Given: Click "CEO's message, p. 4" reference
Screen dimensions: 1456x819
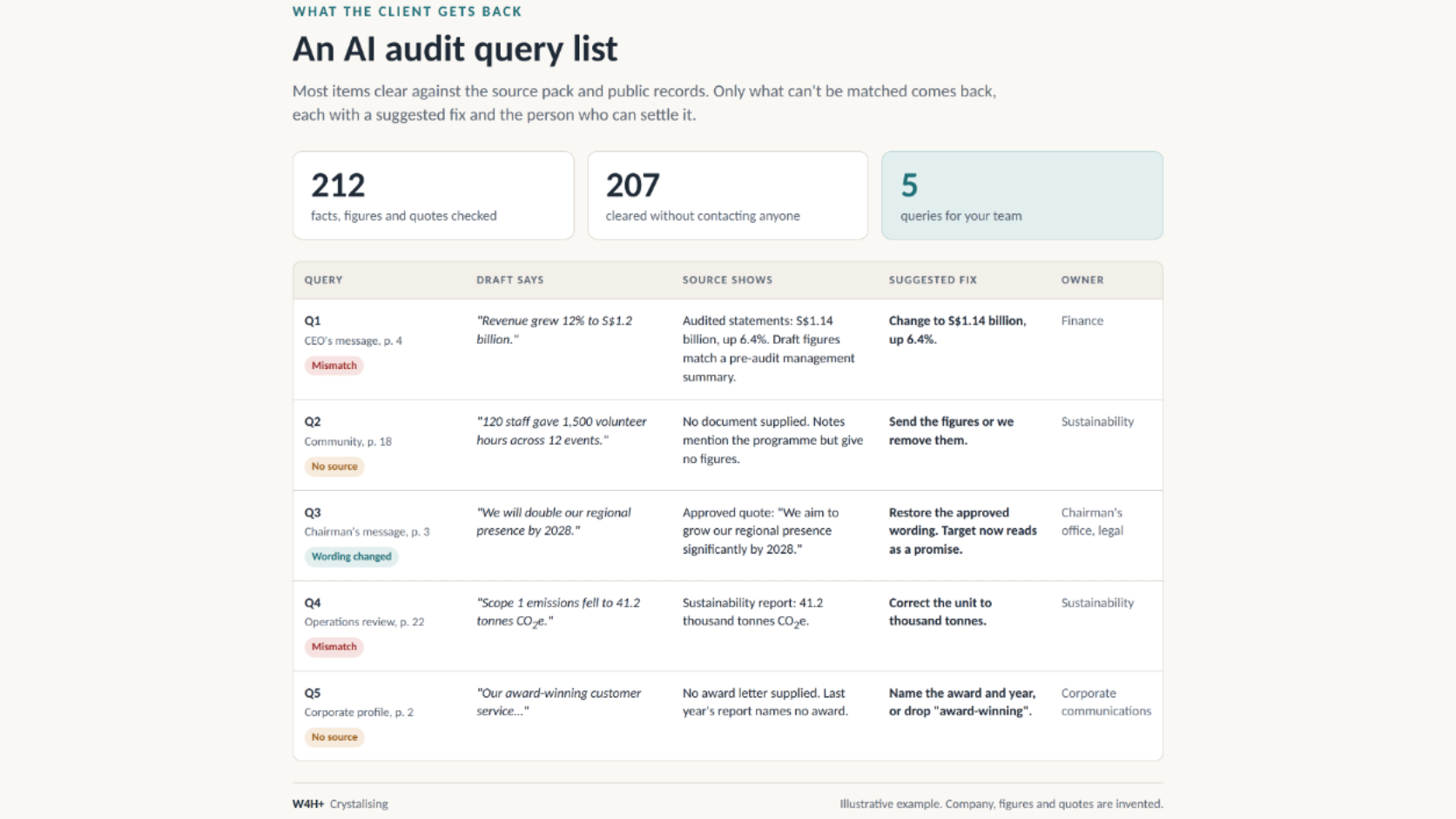Looking at the screenshot, I should pyautogui.click(x=353, y=341).
